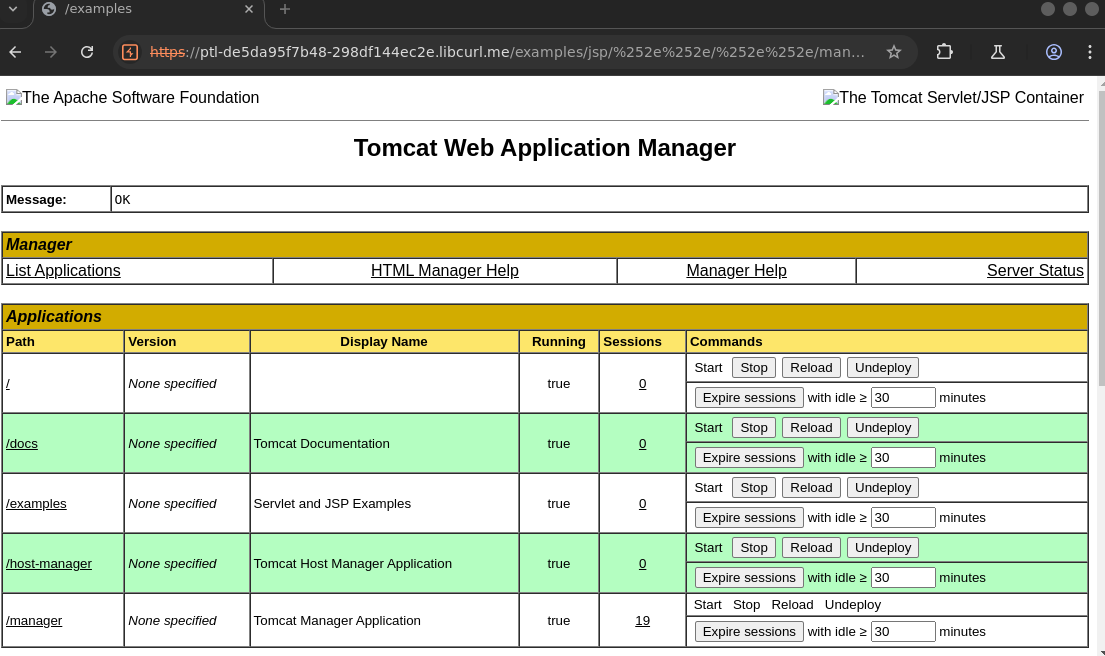Undeploy the /docs application
Viewport: 1105px width, 656px height.
882,427
